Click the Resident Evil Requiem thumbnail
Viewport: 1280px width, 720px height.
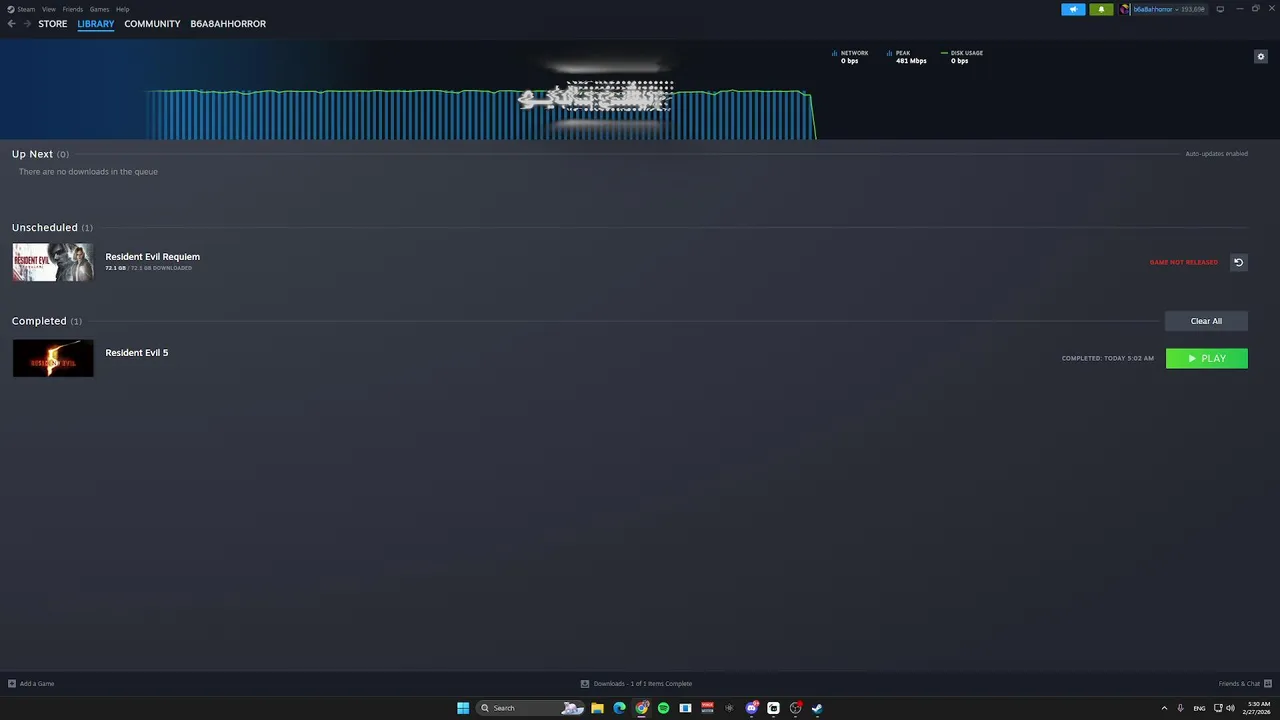(x=53, y=262)
